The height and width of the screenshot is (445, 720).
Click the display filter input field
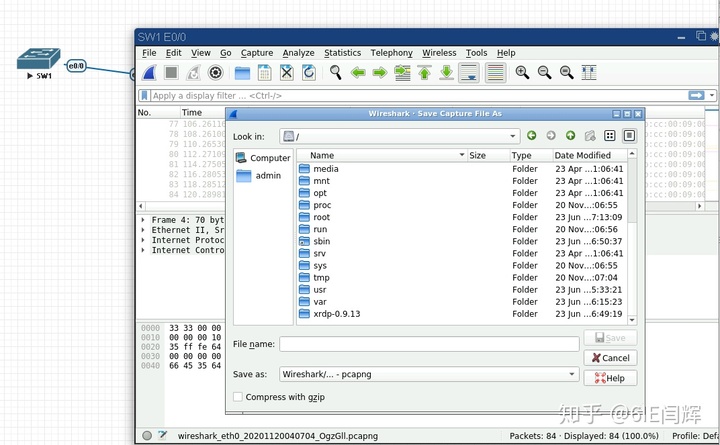pyautogui.click(x=419, y=96)
